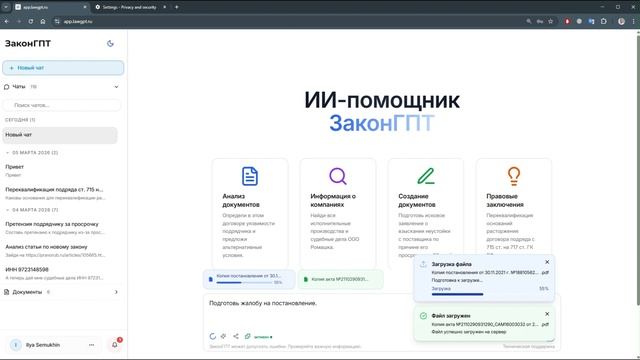Click the share icon in input toolbar
The width and height of the screenshot is (640, 360).
coord(236,336)
